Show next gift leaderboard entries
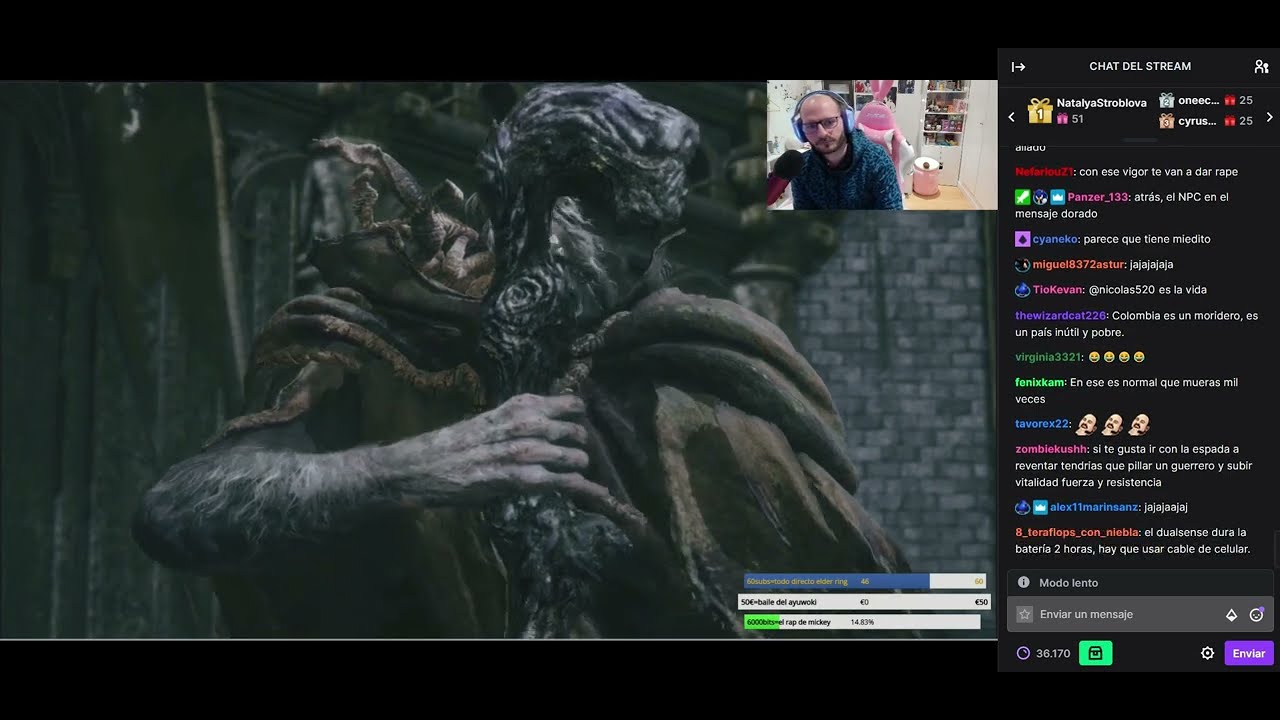1280x720 pixels. click(x=1270, y=117)
